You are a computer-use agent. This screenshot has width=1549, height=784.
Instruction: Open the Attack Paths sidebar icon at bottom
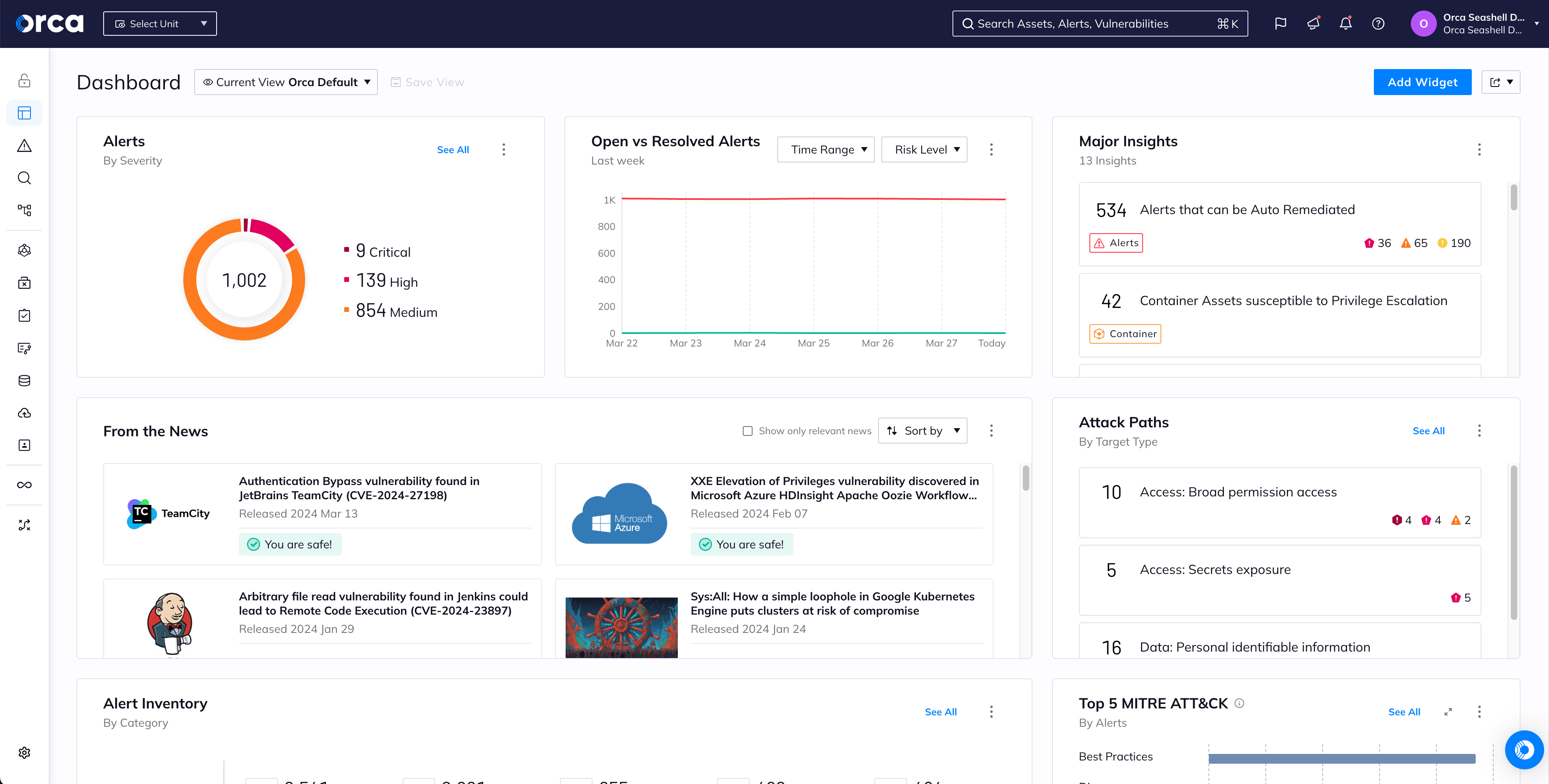24,524
